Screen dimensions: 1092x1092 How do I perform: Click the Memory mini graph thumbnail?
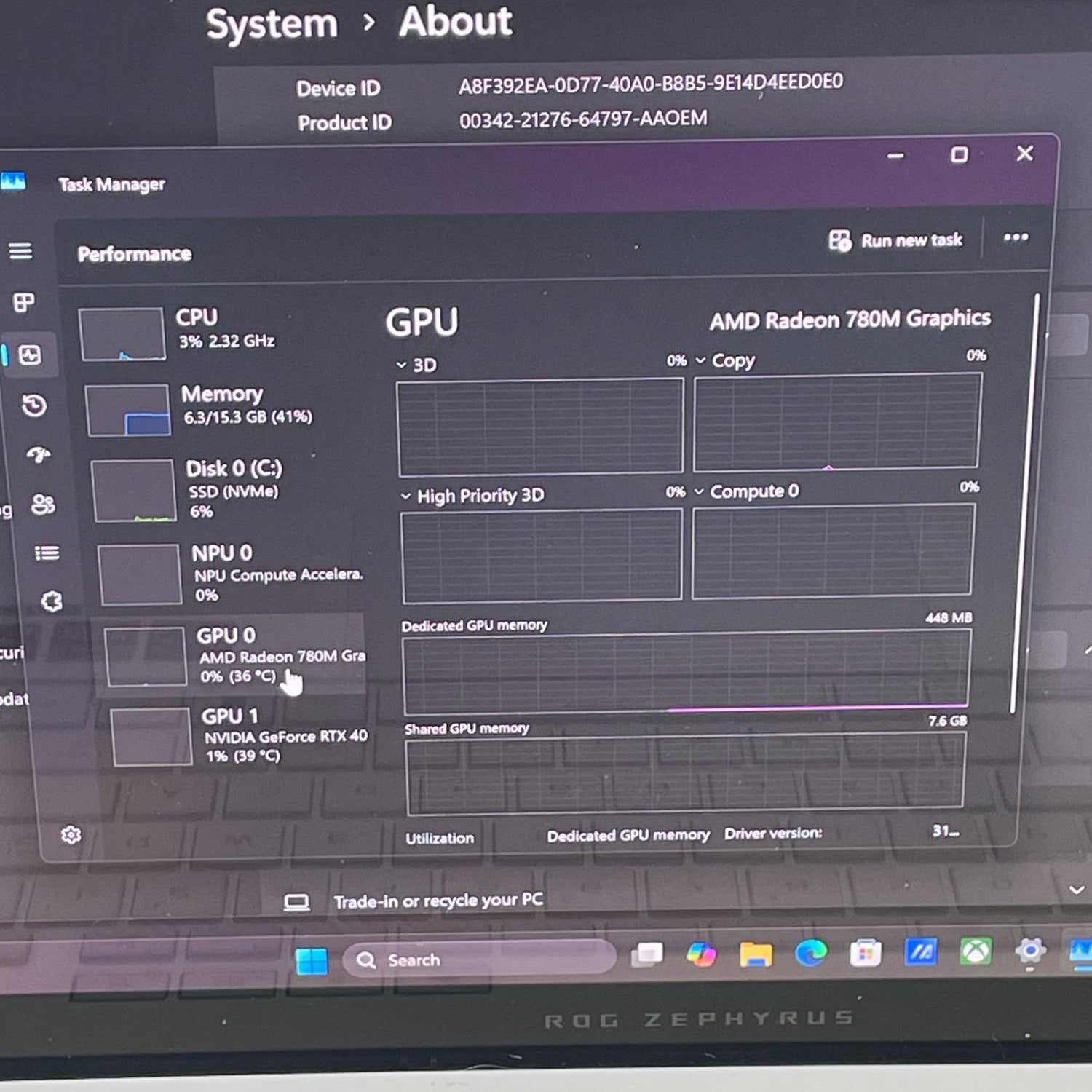tap(128, 411)
